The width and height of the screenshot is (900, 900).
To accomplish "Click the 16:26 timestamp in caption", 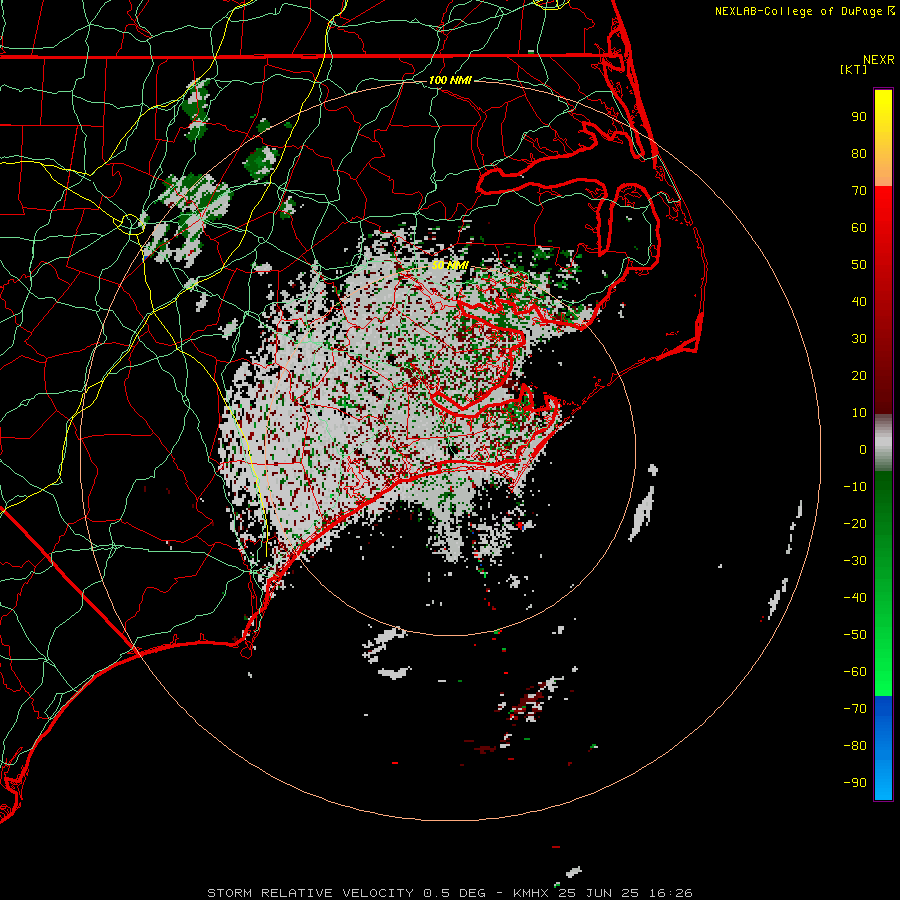I will point(670,893).
